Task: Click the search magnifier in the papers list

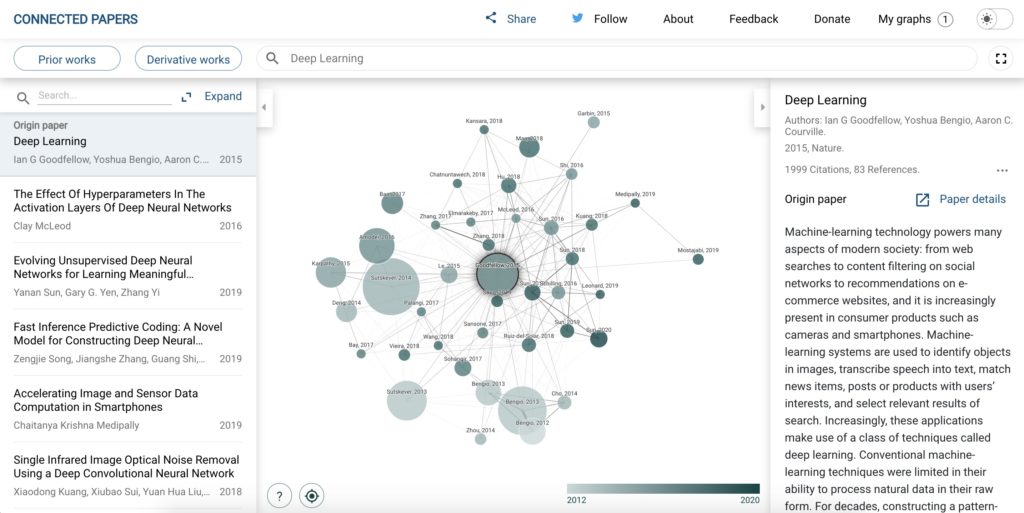Action: tap(23, 98)
